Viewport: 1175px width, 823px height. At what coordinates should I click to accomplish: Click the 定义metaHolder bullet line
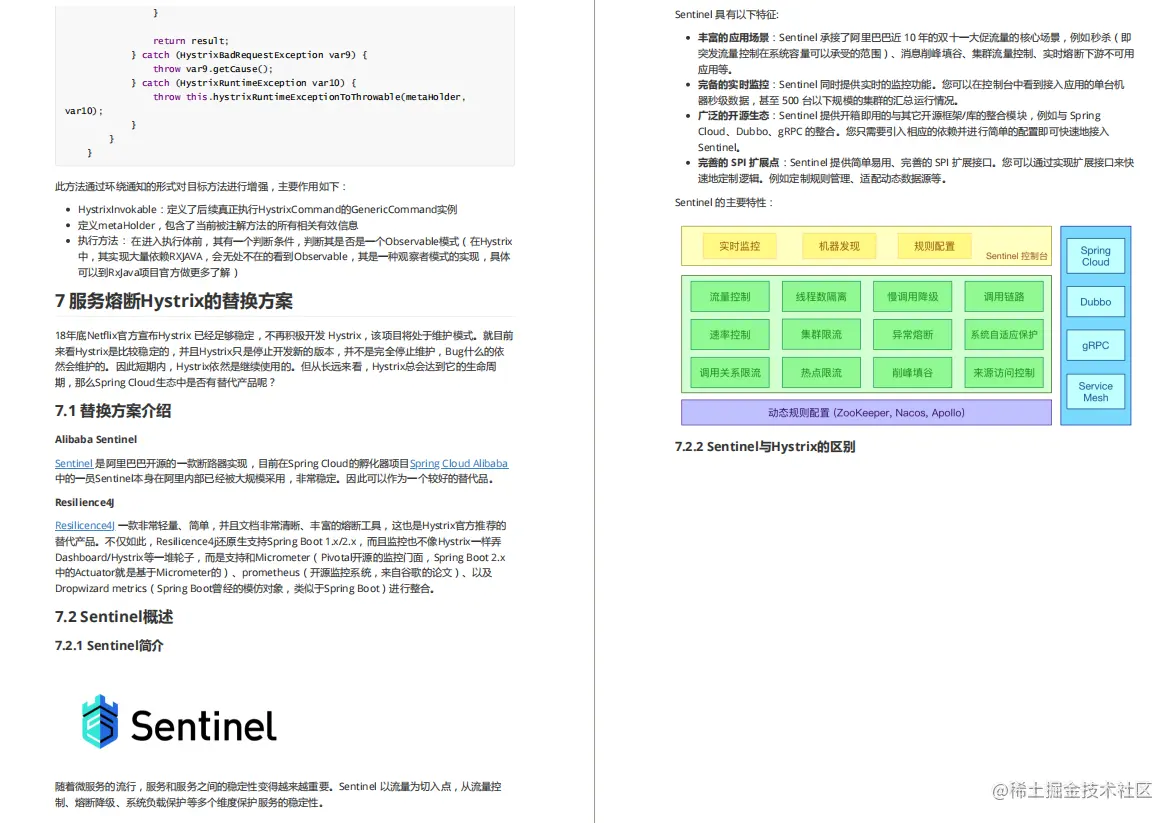(x=218, y=225)
